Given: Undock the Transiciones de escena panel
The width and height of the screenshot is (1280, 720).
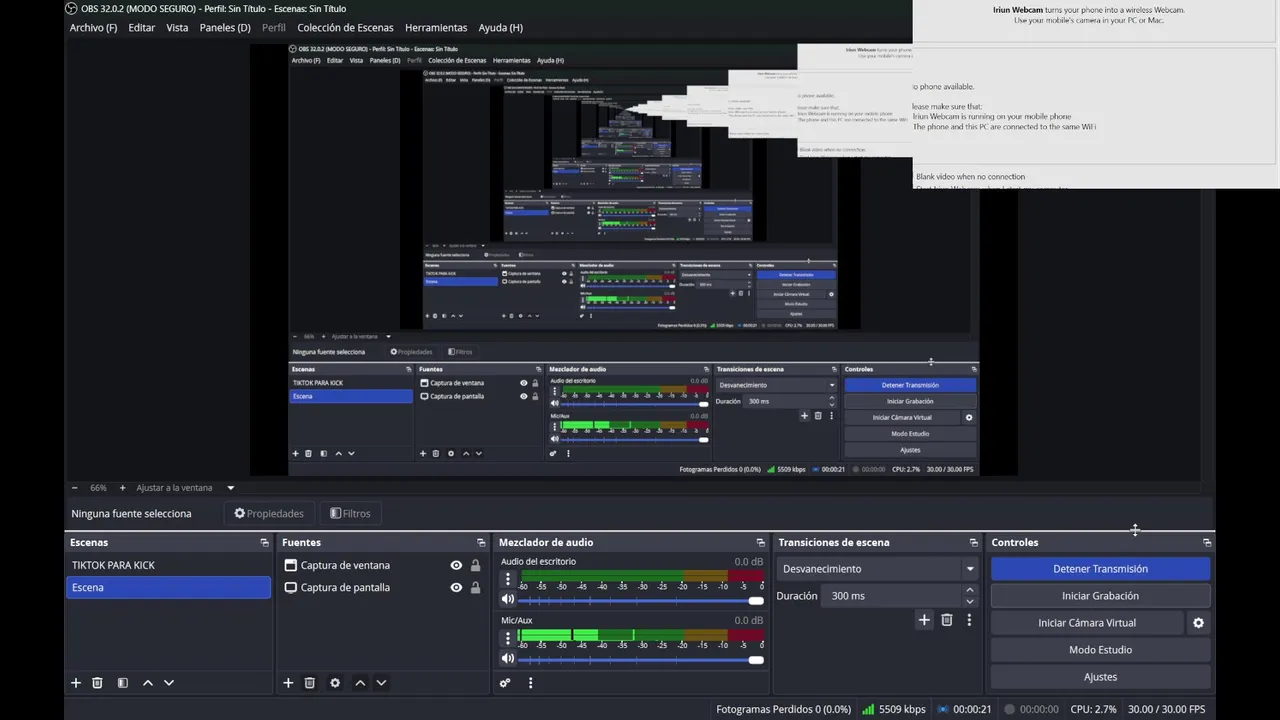Looking at the screenshot, I should click(973, 542).
